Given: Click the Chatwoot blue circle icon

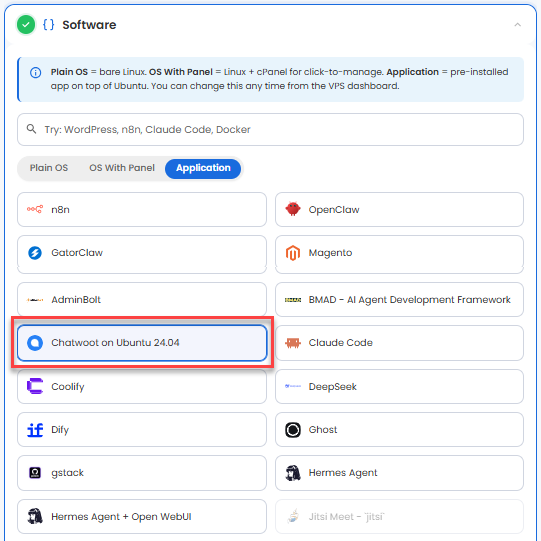Looking at the screenshot, I should click(x=35, y=343).
